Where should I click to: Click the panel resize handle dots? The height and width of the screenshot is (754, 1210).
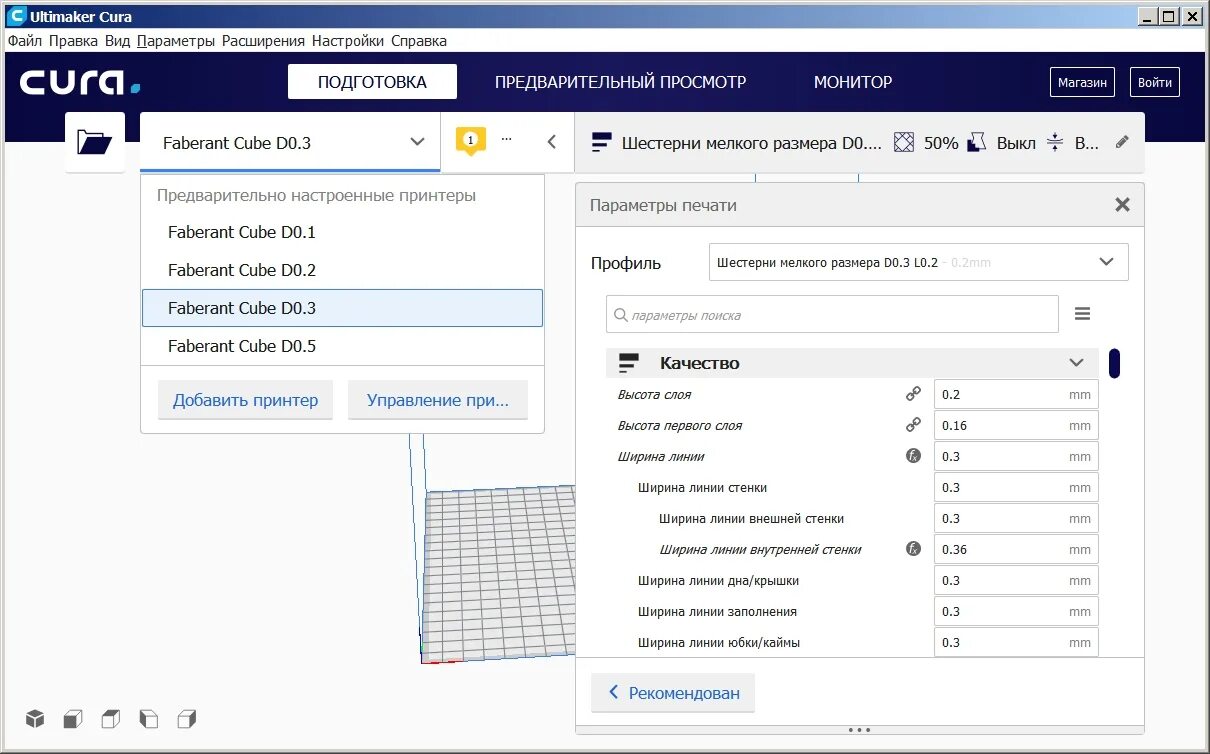coord(860,730)
